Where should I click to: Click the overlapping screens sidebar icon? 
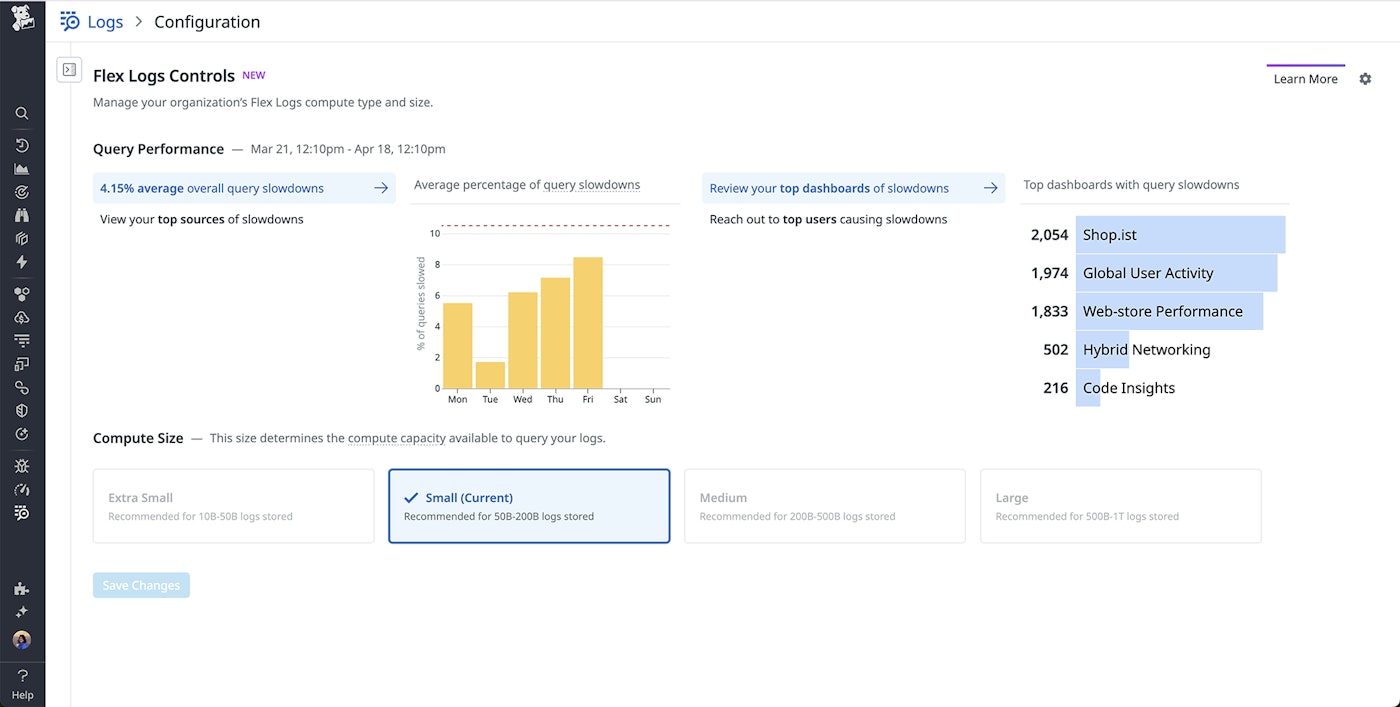coord(22,364)
